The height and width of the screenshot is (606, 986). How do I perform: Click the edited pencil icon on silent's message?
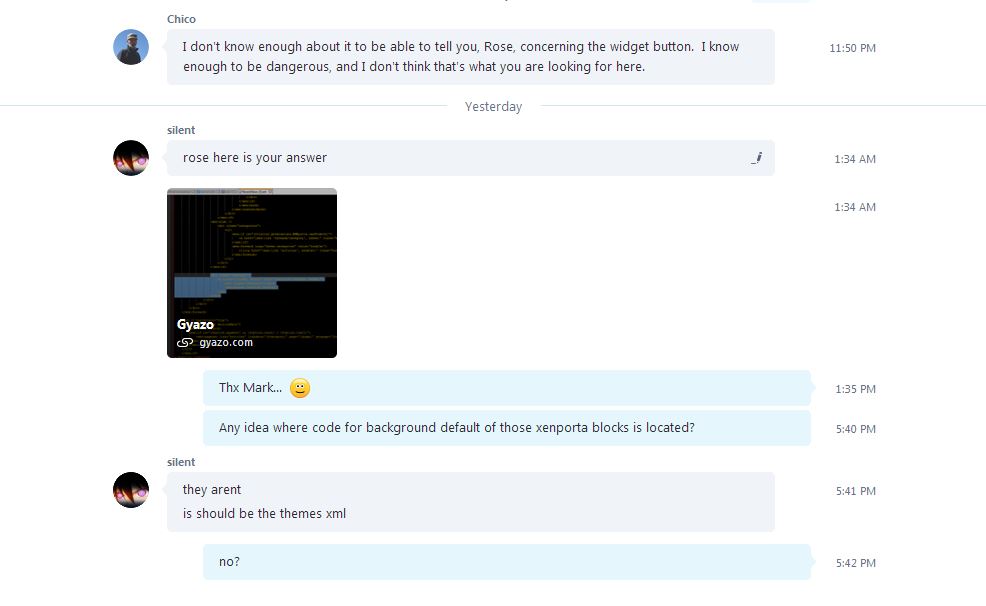(756, 158)
